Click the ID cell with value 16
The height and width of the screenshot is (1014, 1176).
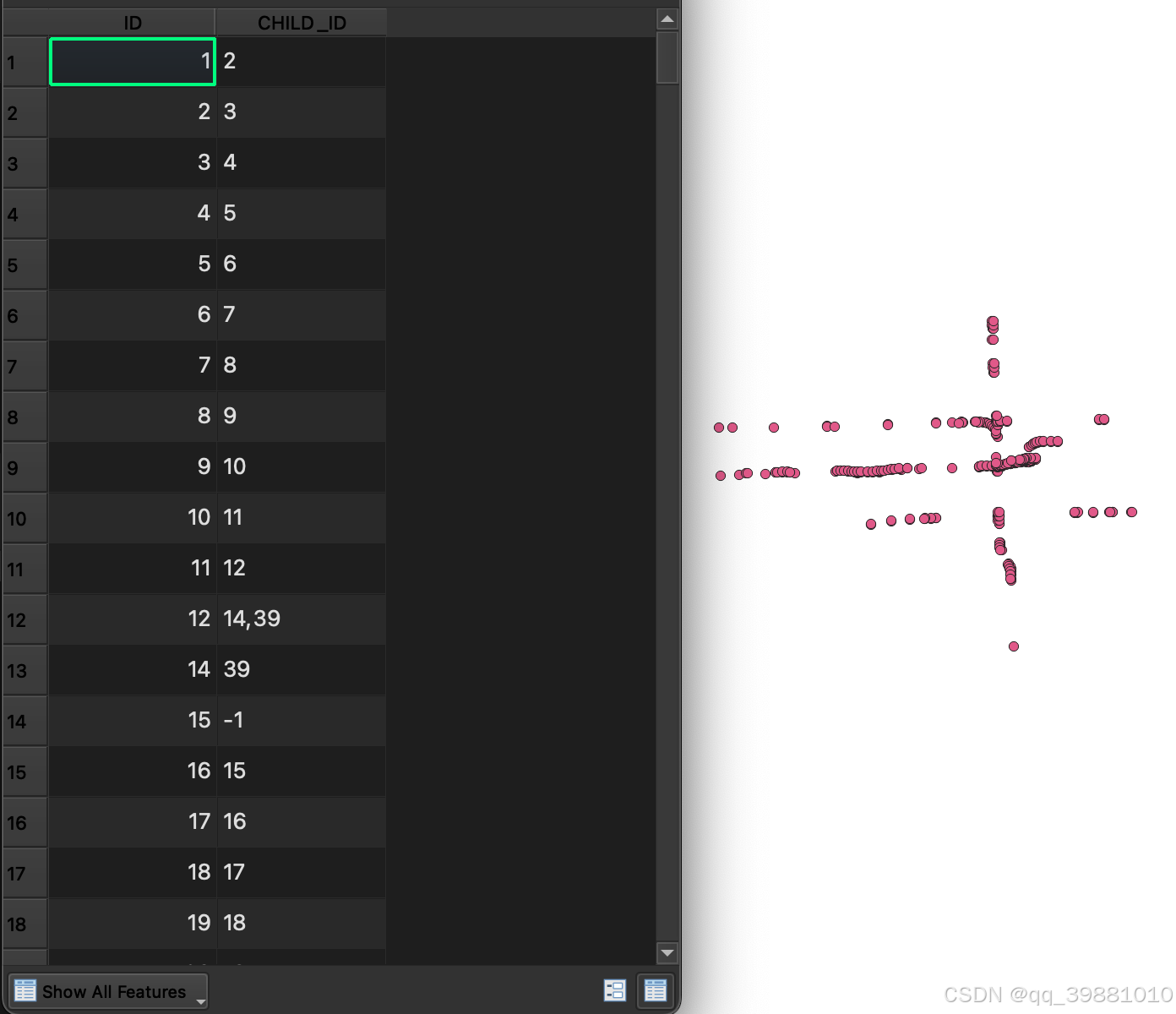(133, 771)
